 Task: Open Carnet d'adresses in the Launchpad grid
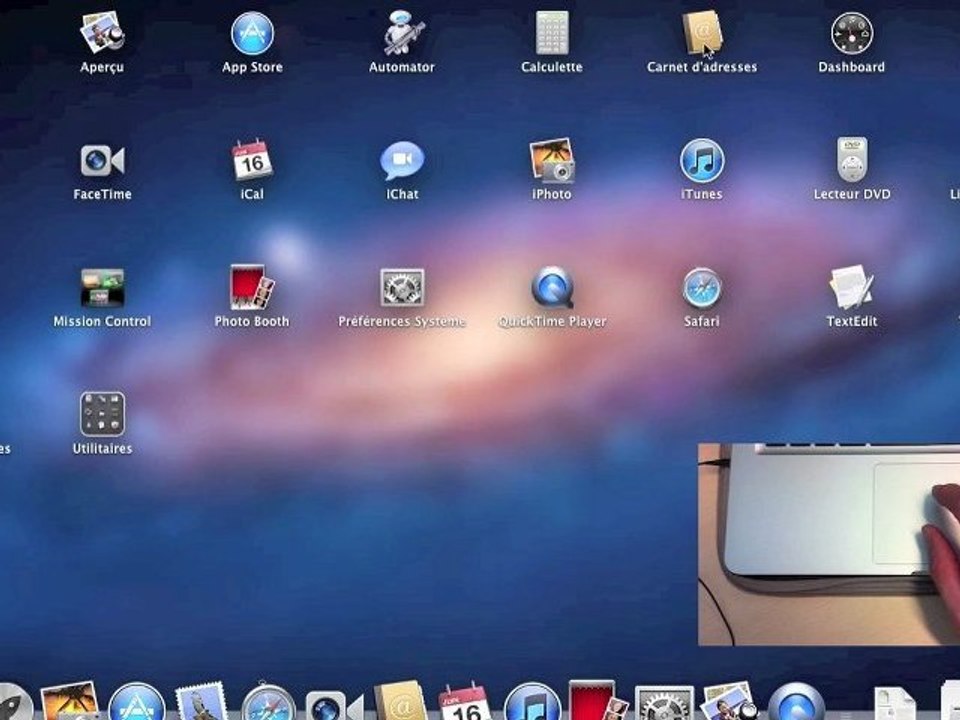click(x=702, y=32)
